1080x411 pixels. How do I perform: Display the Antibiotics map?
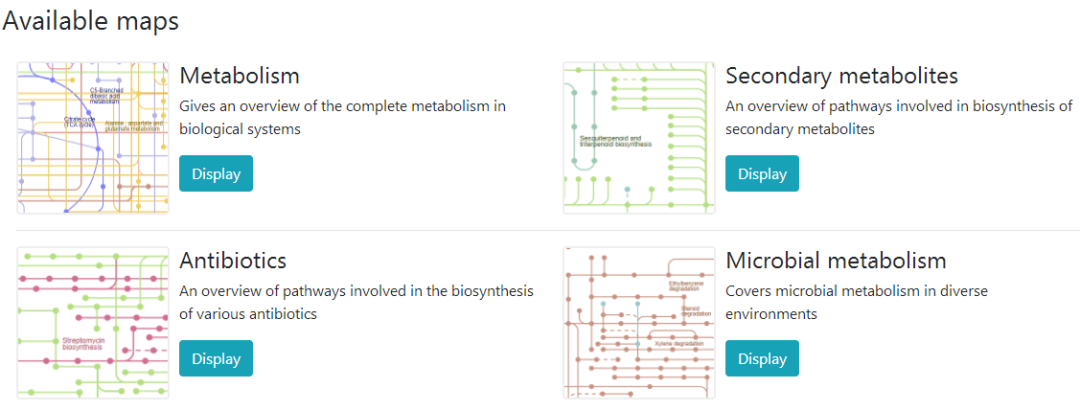pyautogui.click(x=216, y=358)
